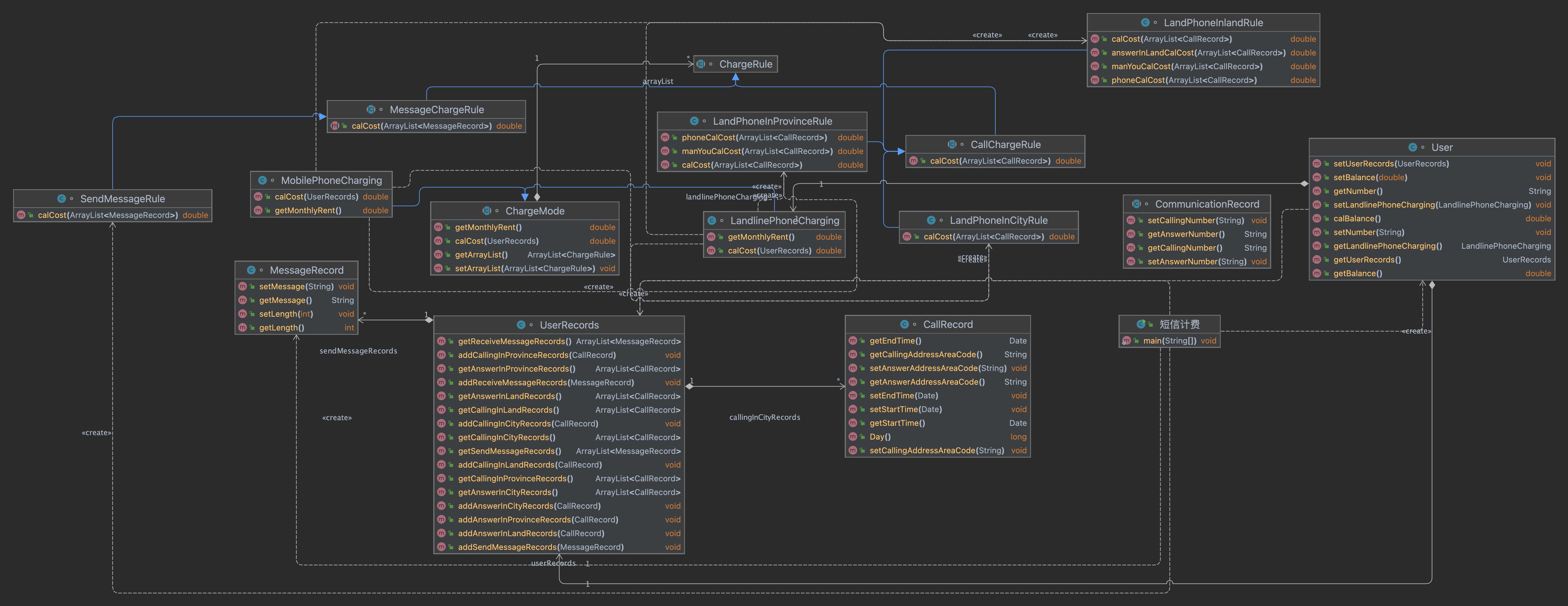The height and width of the screenshot is (606, 1568).
Task: Click the callingInCityRecords relationship label
Action: point(764,417)
